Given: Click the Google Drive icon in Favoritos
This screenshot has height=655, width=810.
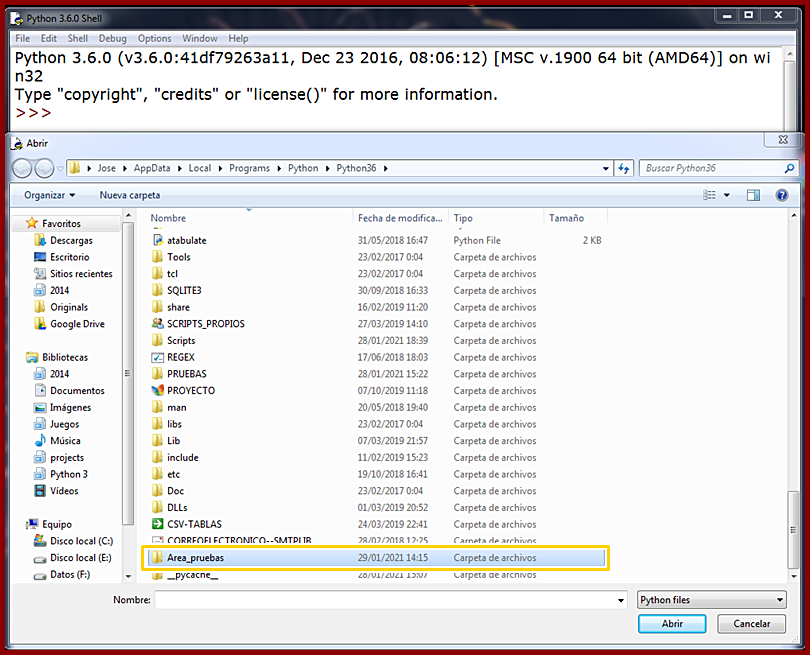Looking at the screenshot, I should tap(40, 324).
